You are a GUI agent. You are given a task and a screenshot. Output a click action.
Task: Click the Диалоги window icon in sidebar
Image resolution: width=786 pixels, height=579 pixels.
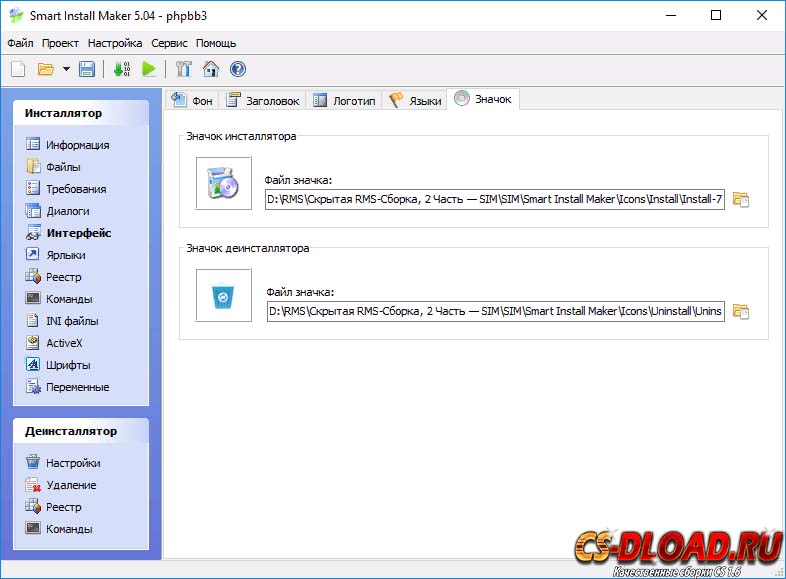[x=33, y=210]
